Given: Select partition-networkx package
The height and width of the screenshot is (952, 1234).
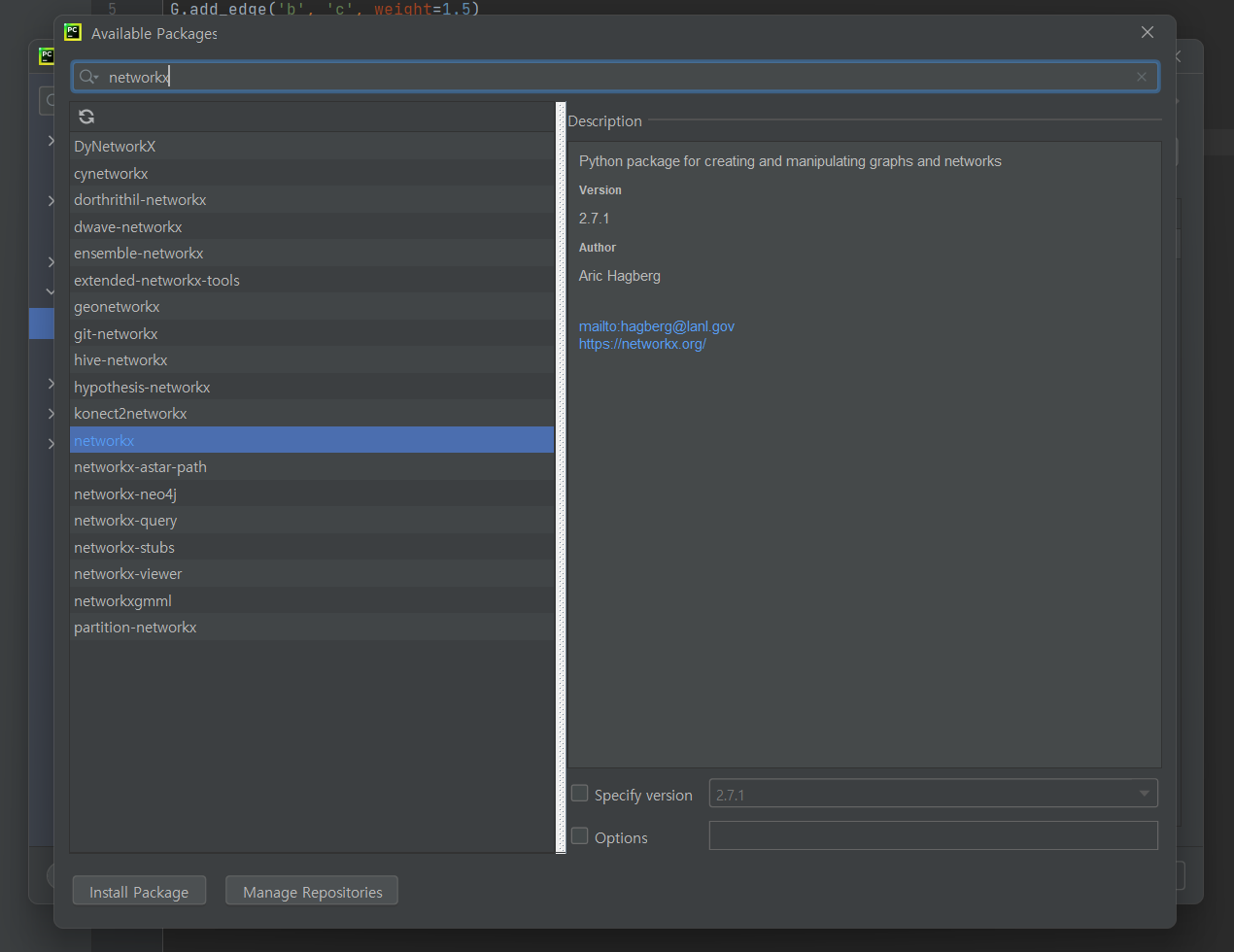Looking at the screenshot, I should pyautogui.click(x=312, y=628).
